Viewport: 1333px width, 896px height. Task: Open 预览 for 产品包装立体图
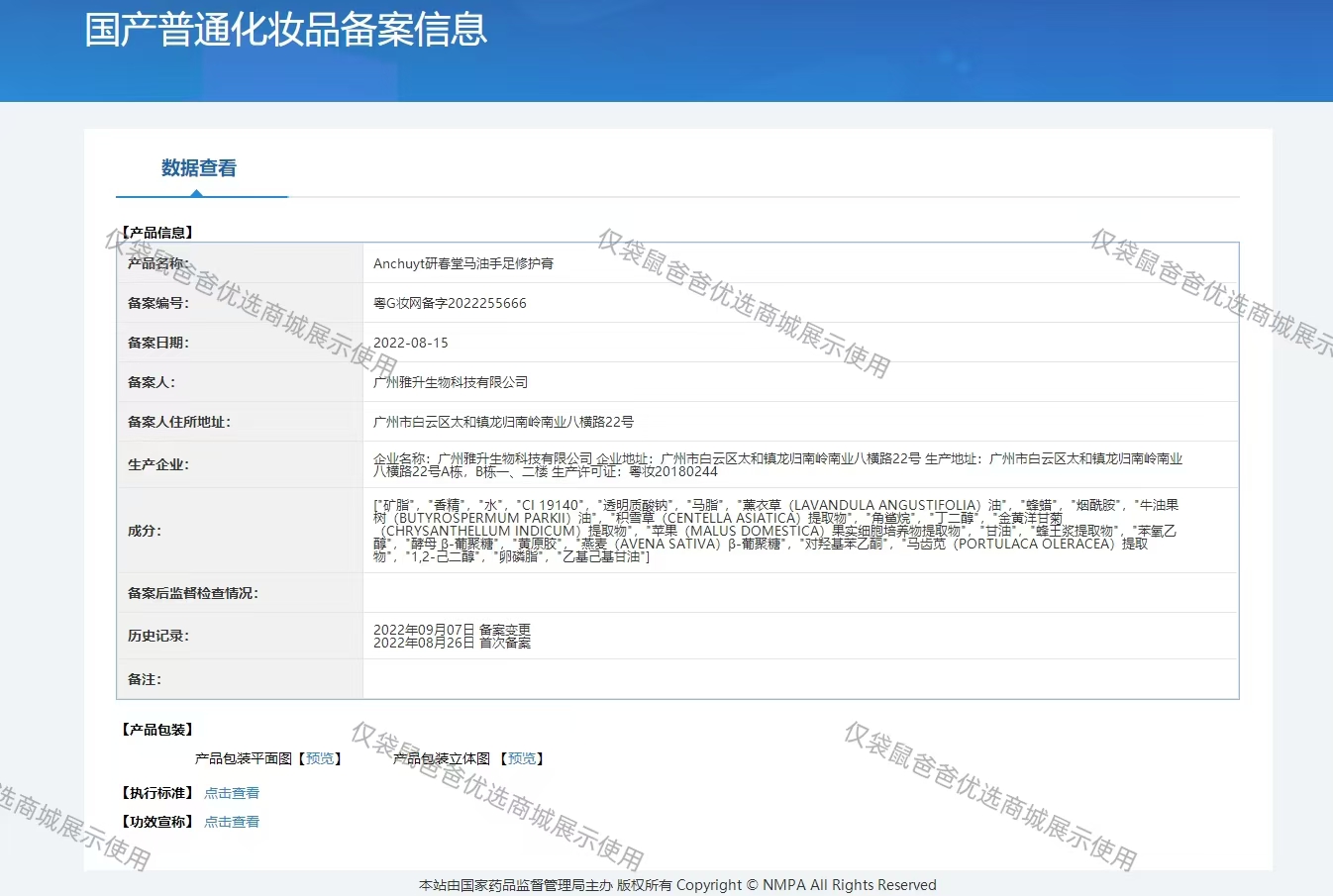point(522,758)
